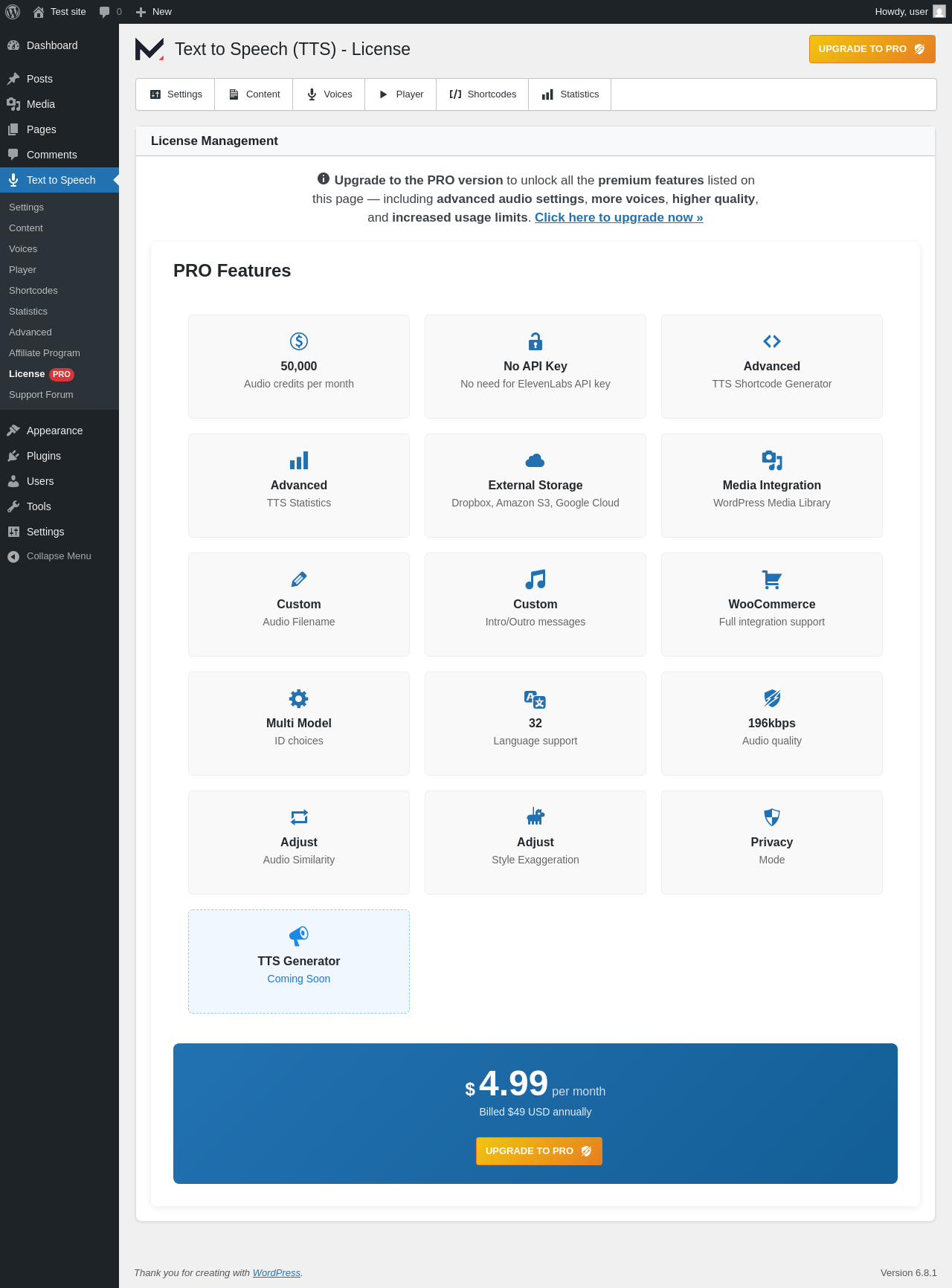Click the gear Multi Model icon
The image size is (952, 1288).
[x=299, y=698]
